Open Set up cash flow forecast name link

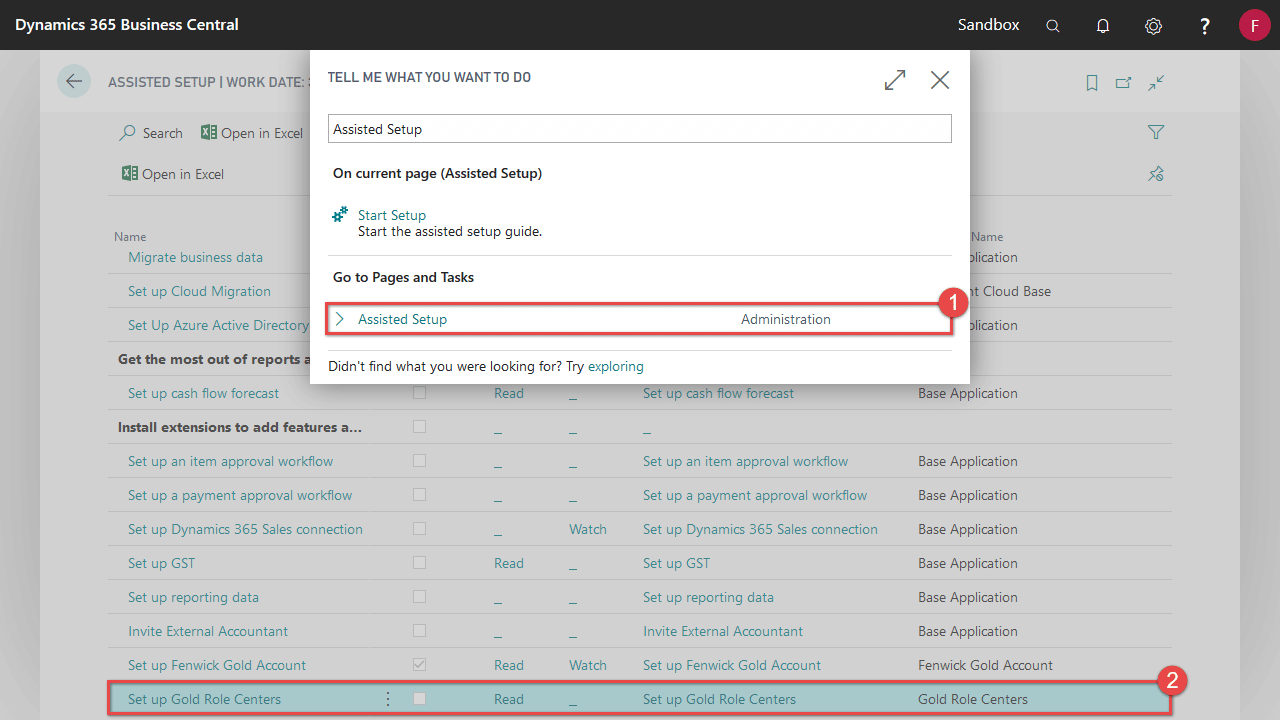203,393
